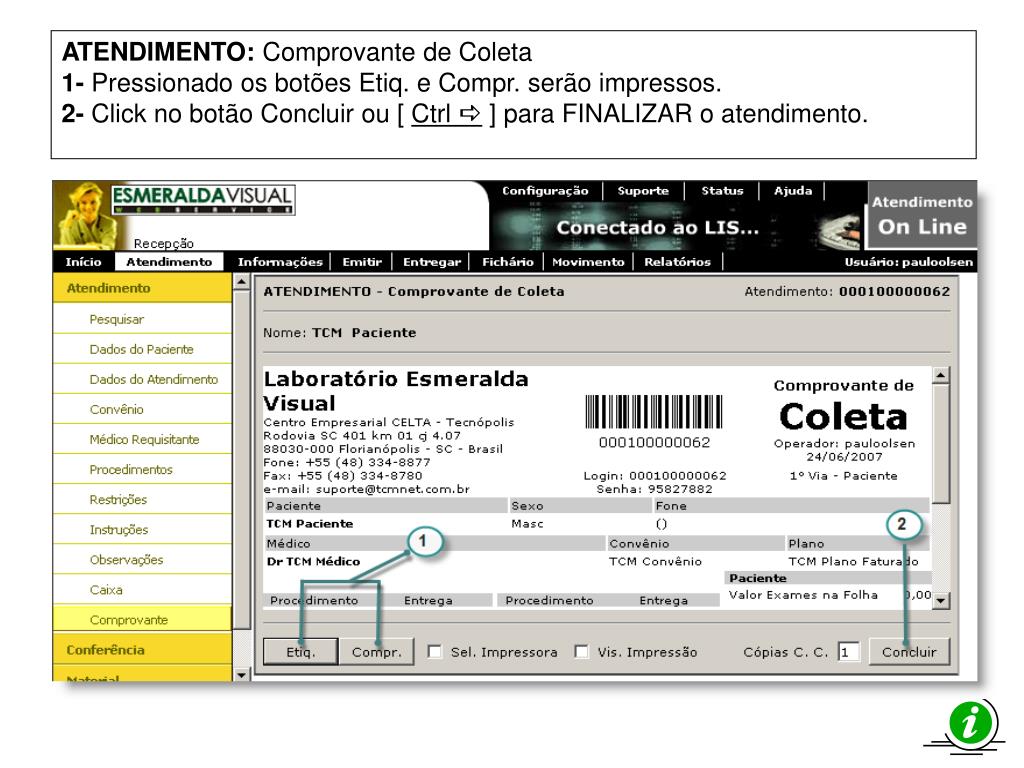Open Pesquisar in the sidebar
This screenshot has width=1024, height=768.
(142, 319)
